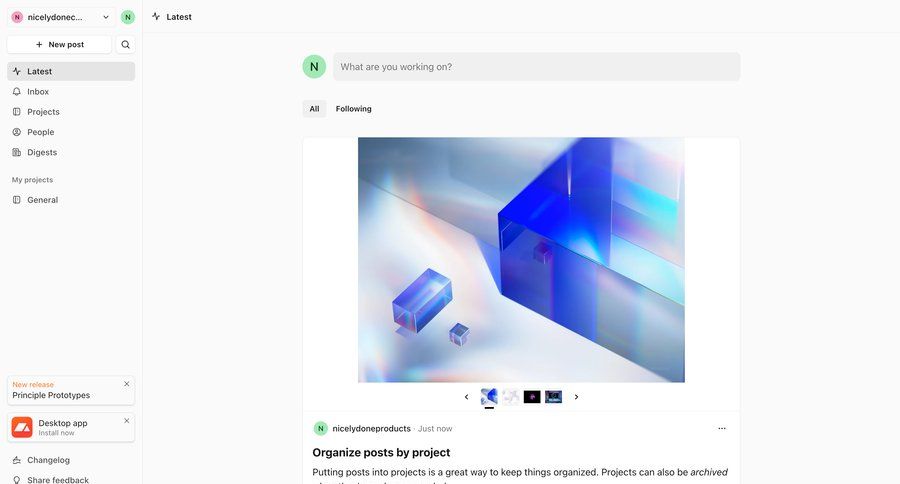Open nicelydoneproducts author link
900x484 pixels.
point(371,428)
